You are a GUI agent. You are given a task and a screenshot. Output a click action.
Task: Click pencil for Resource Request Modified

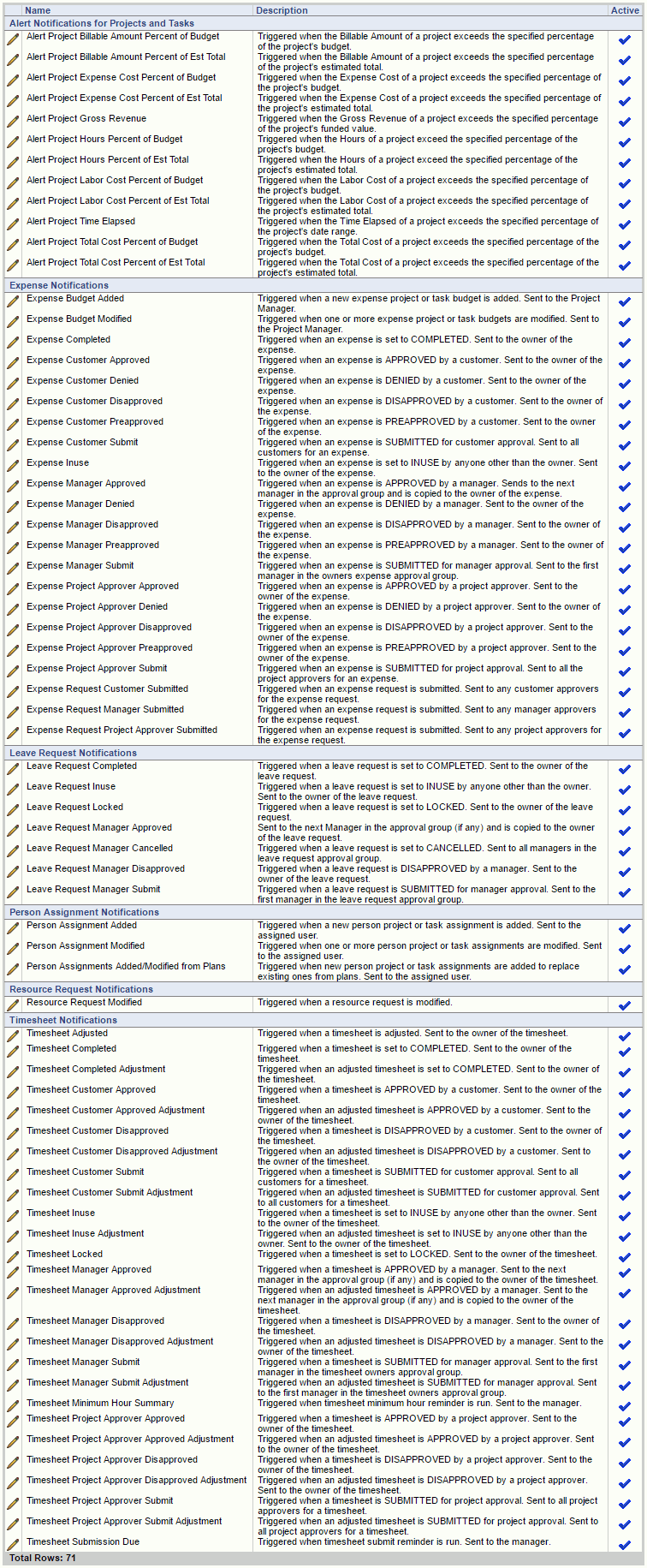click(13, 1005)
